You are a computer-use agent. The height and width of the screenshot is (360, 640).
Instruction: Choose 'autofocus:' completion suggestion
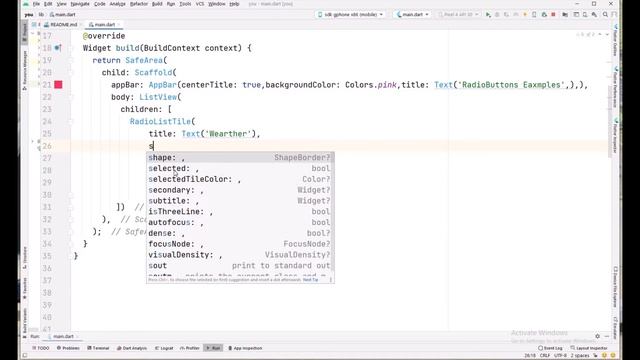point(240,222)
